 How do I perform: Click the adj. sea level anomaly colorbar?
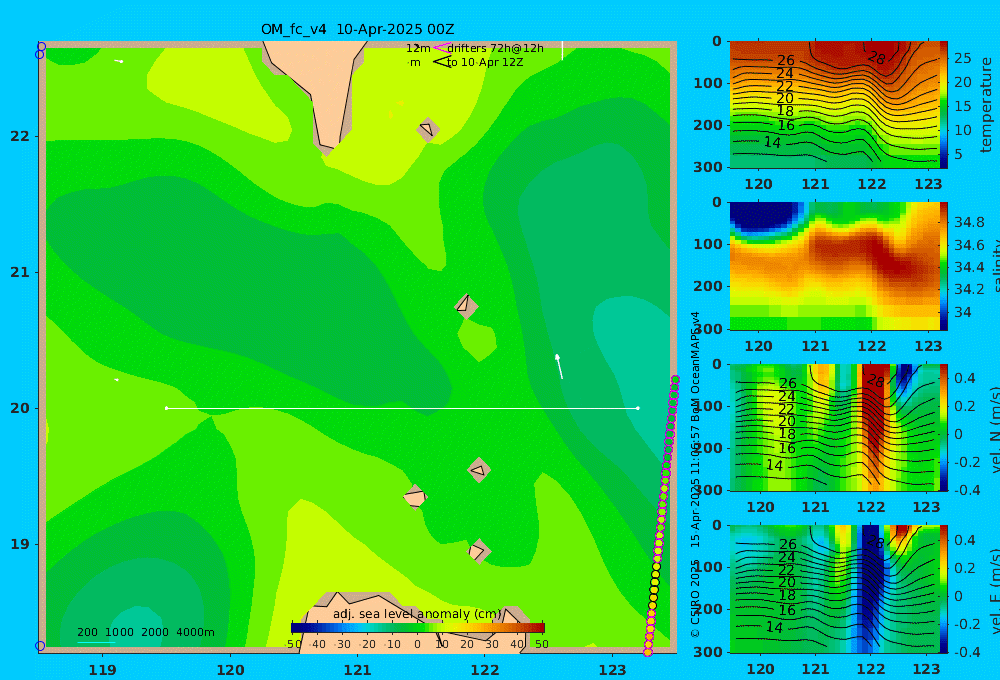pyautogui.click(x=418, y=627)
